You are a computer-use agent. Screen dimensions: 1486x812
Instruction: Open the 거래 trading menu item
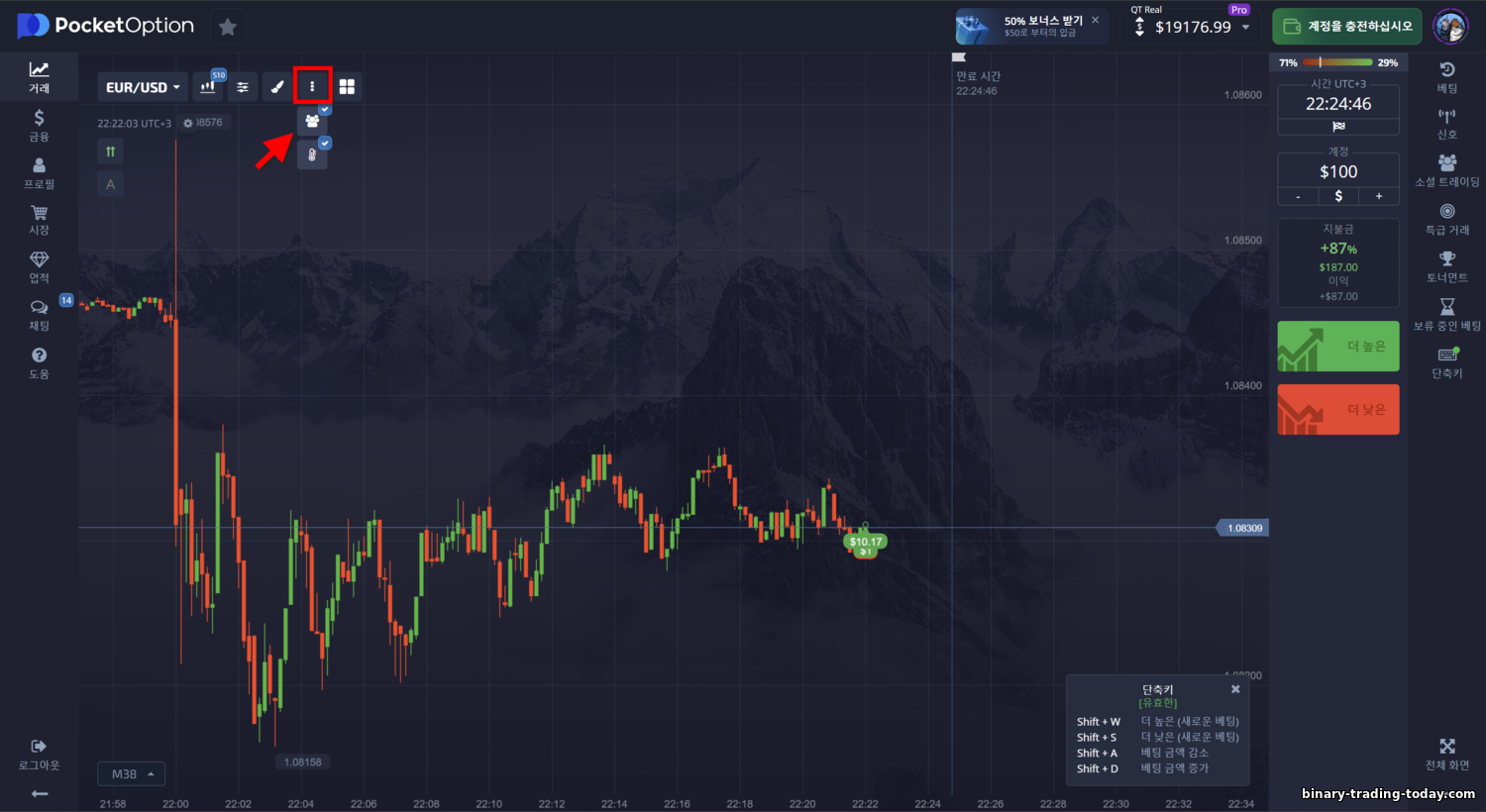(39, 77)
